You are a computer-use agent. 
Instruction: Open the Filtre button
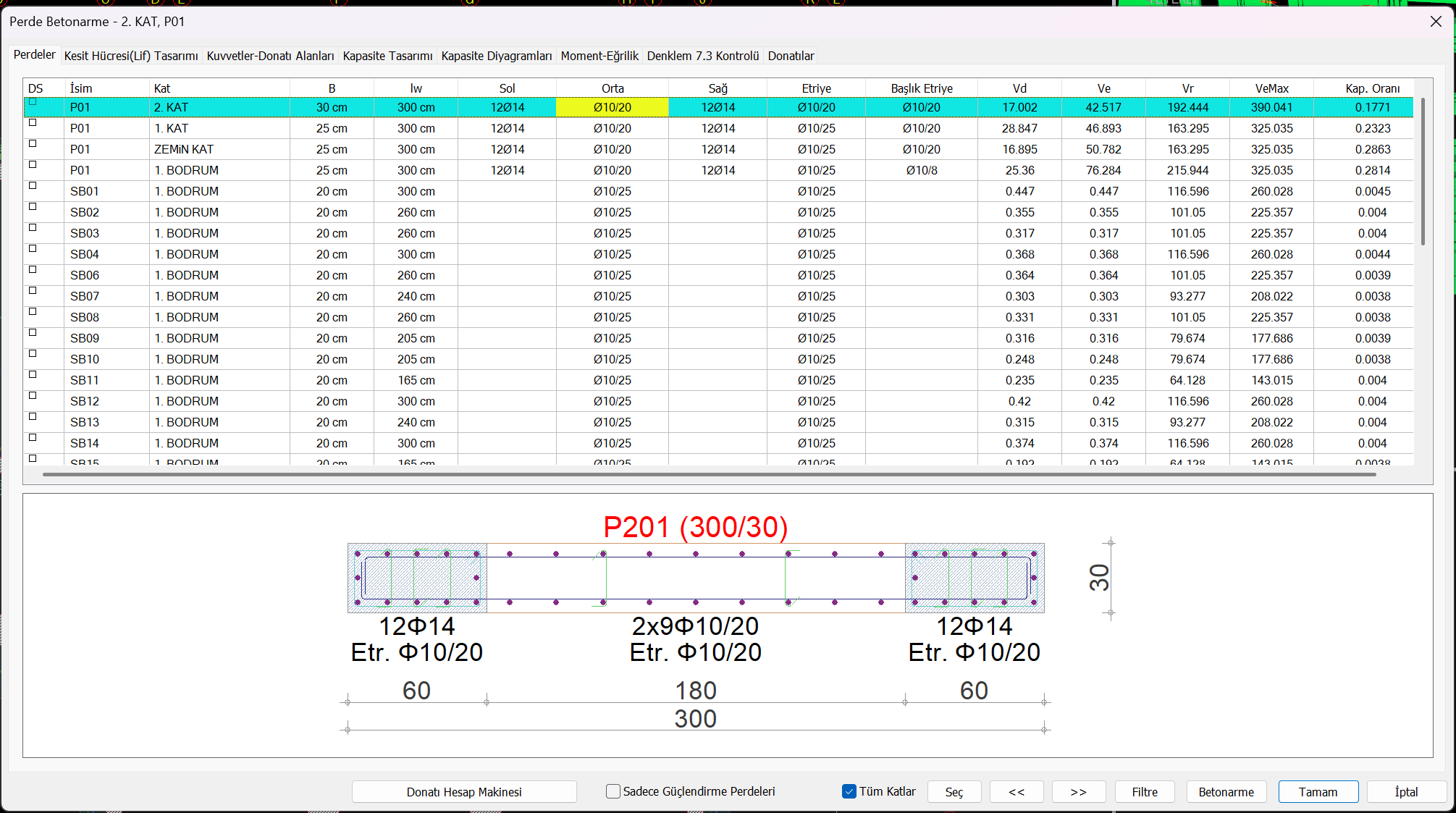(x=1145, y=792)
